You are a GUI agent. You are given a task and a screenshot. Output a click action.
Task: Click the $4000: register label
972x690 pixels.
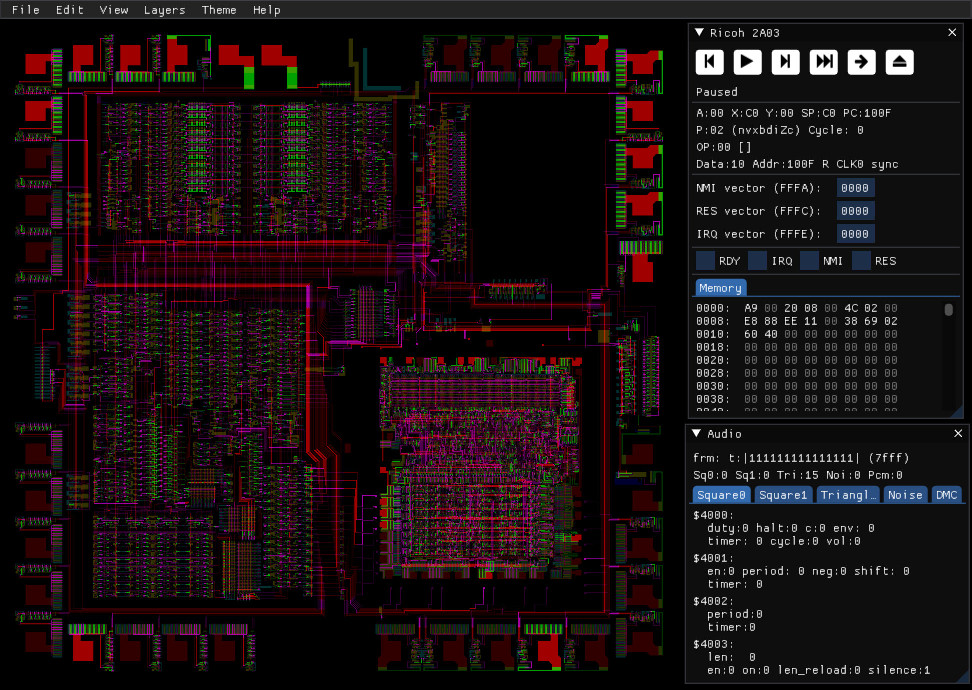point(714,515)
